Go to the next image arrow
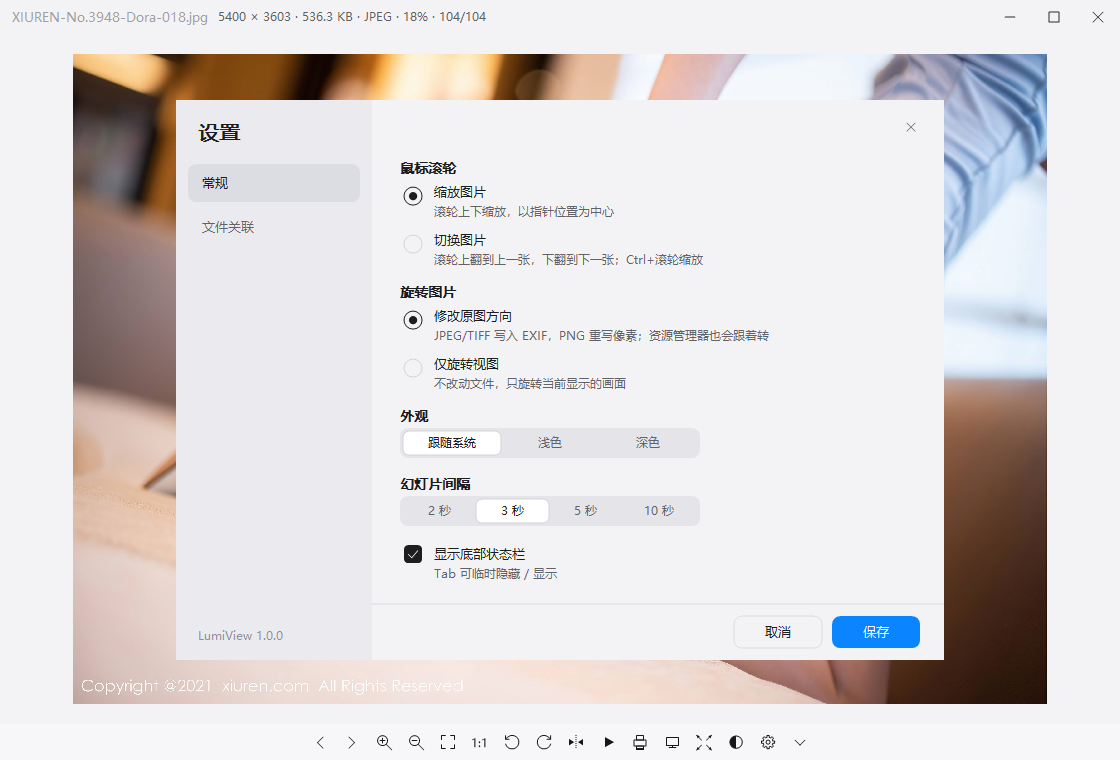This screenshot has width=1120, height=760. coord(351,743)
